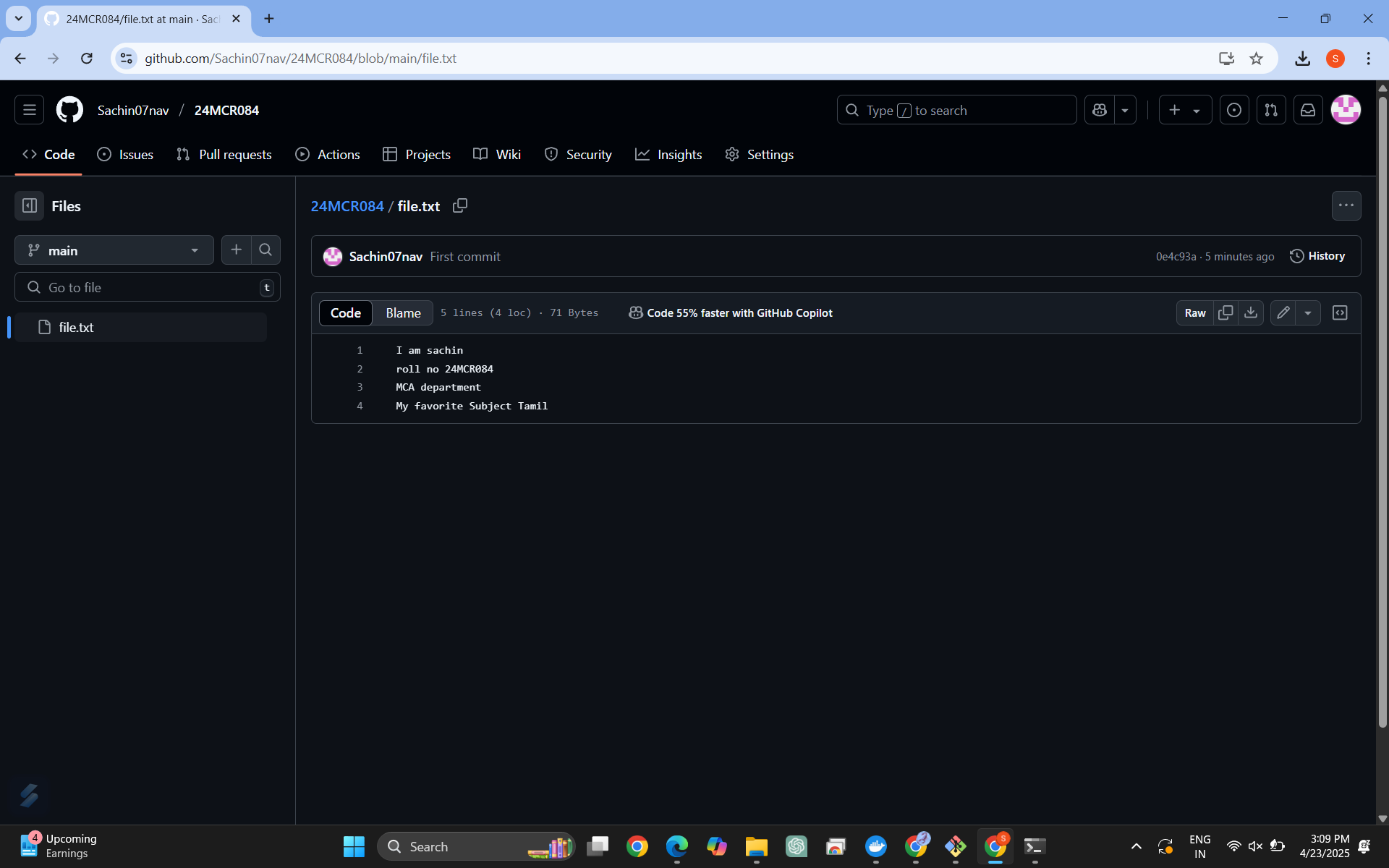Open notifications inbox icon

(x=1308, y=110)
